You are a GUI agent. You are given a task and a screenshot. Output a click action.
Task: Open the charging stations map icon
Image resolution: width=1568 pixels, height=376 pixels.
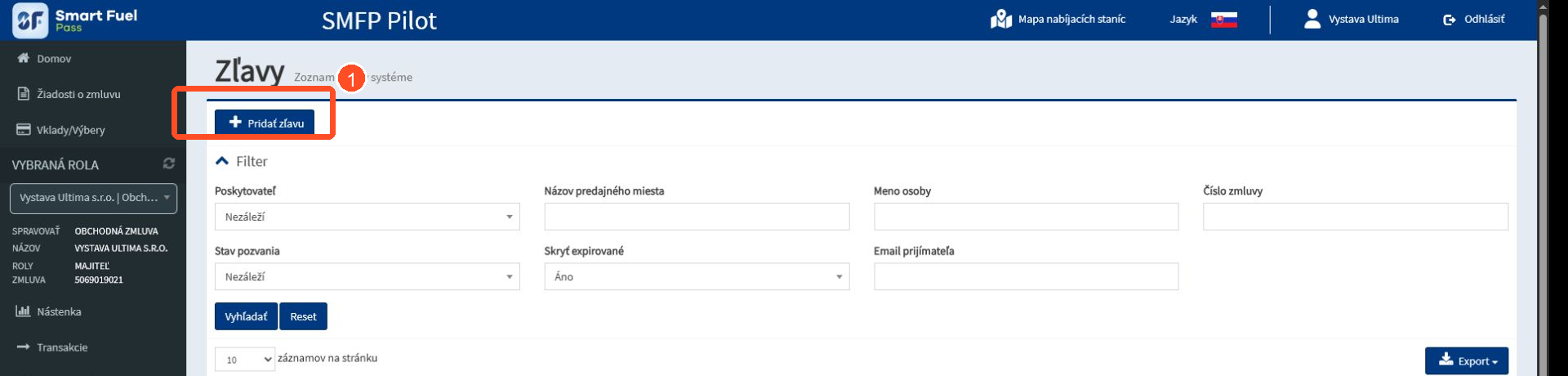tap(1000, 19)
